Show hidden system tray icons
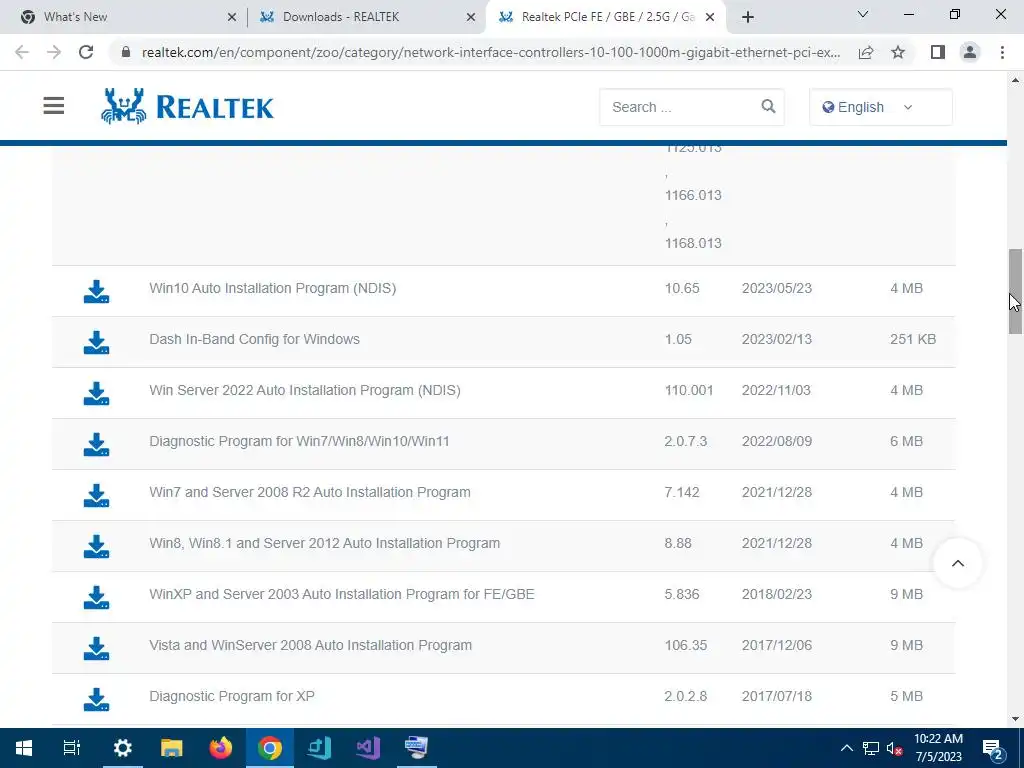Viewport: 1024px width, 768px height. point(846,748)
